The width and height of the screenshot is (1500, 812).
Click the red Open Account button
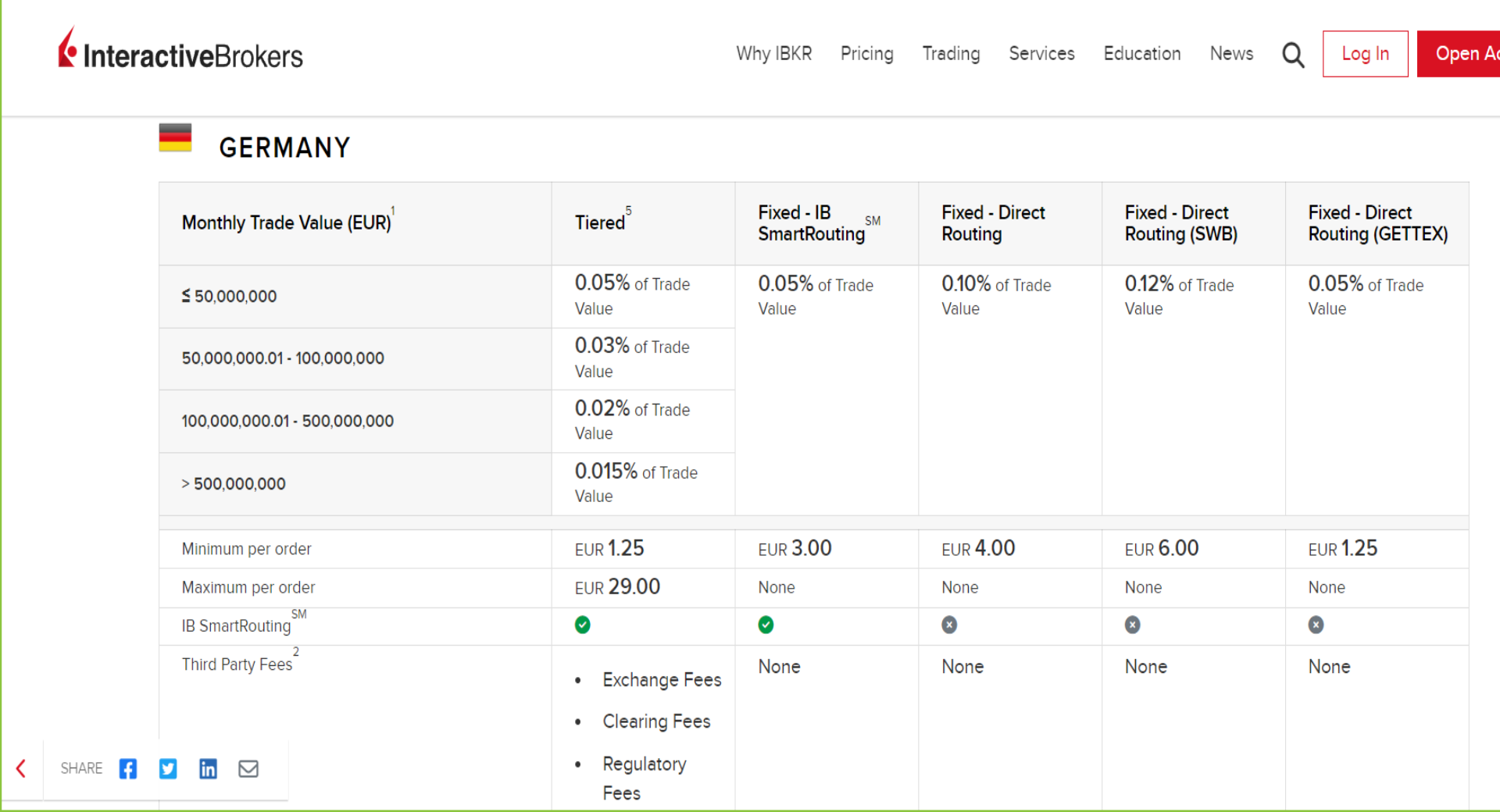1459,54
